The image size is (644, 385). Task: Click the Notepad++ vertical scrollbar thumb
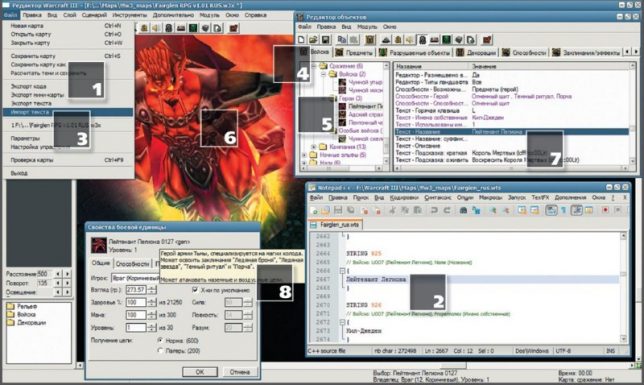tap(623, 274)
